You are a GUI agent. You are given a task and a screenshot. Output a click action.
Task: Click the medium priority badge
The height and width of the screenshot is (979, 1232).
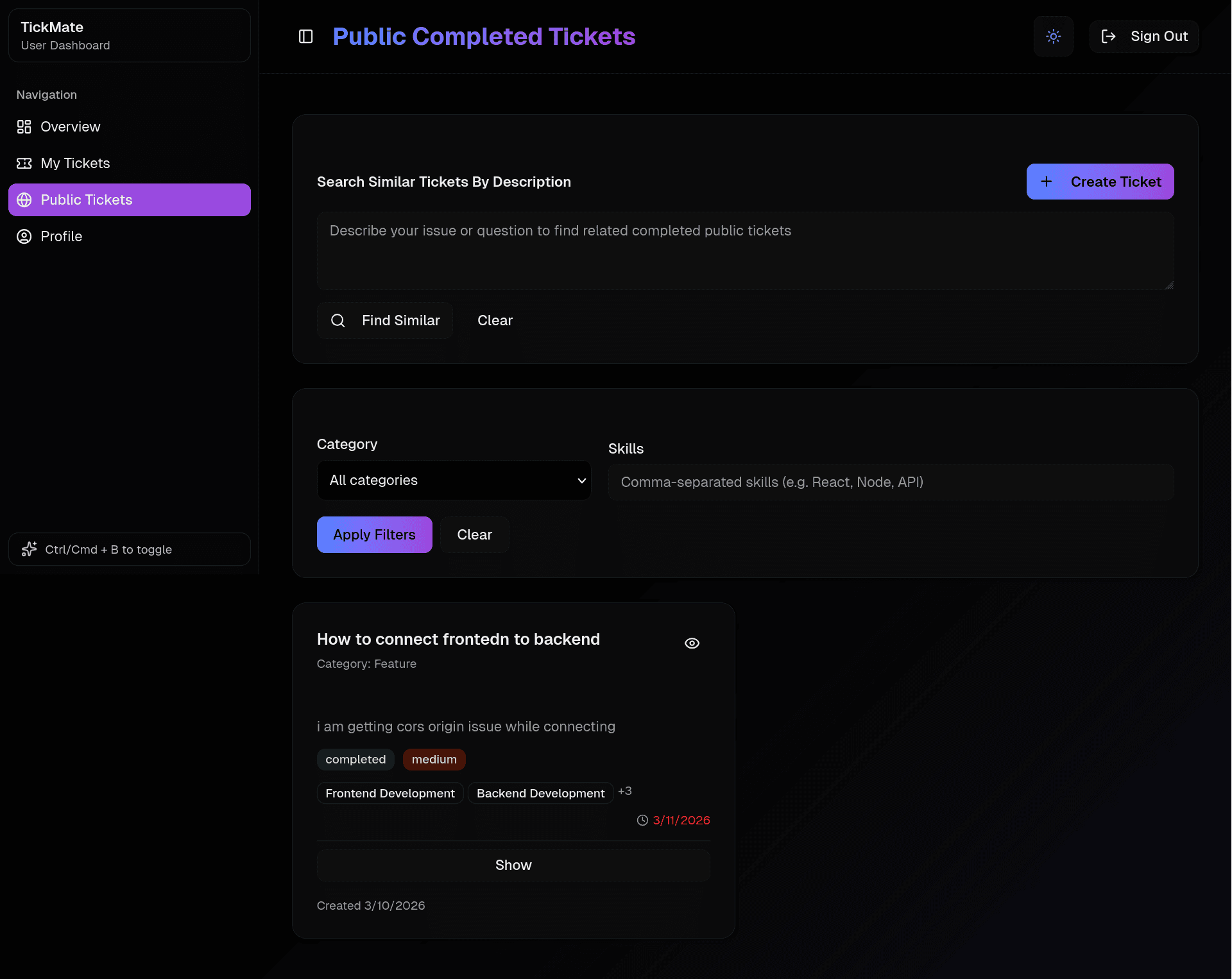[434, 760]
